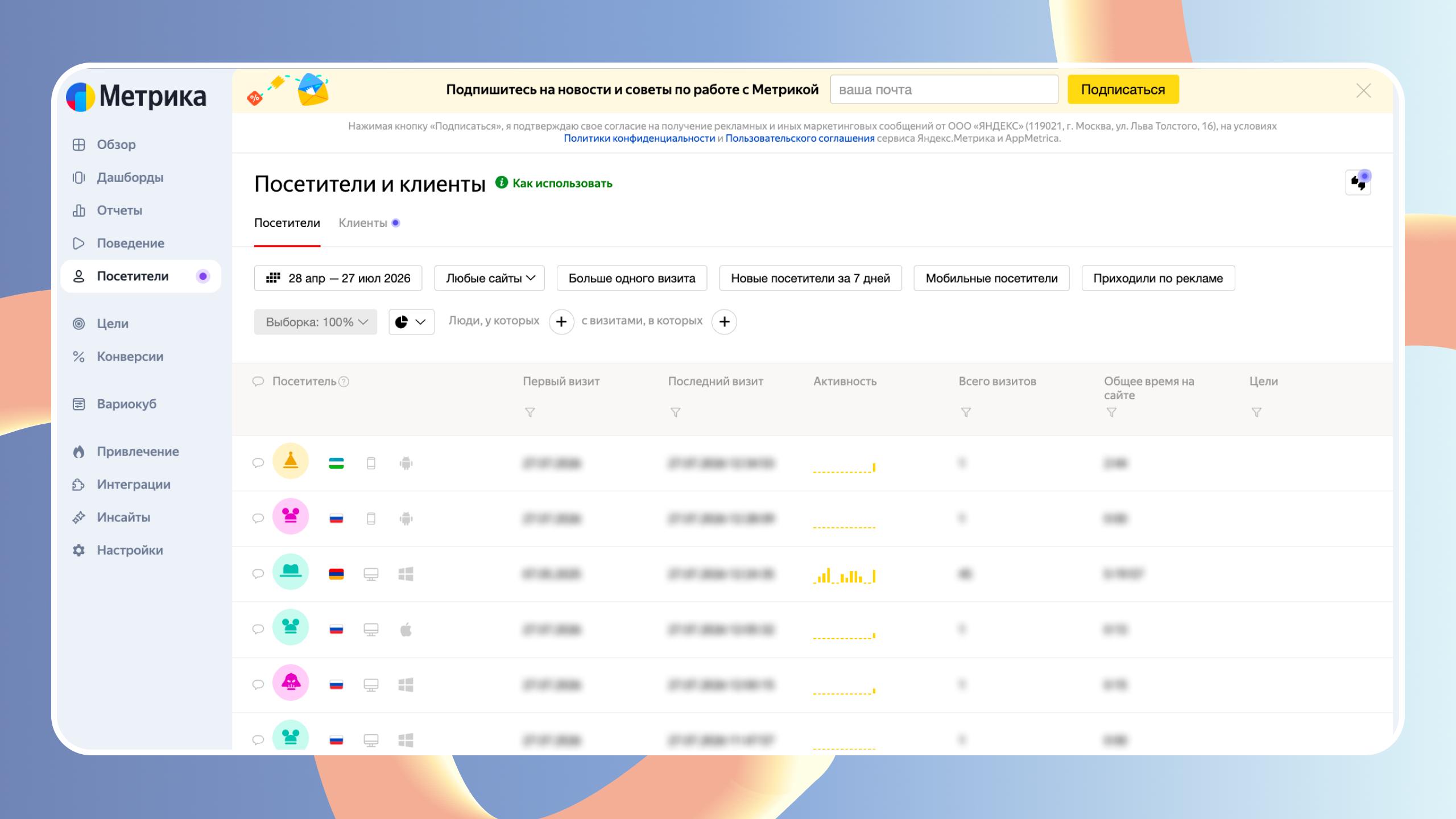
Task: Click the Инсайты sparkle icon
Action: [78, 518]
